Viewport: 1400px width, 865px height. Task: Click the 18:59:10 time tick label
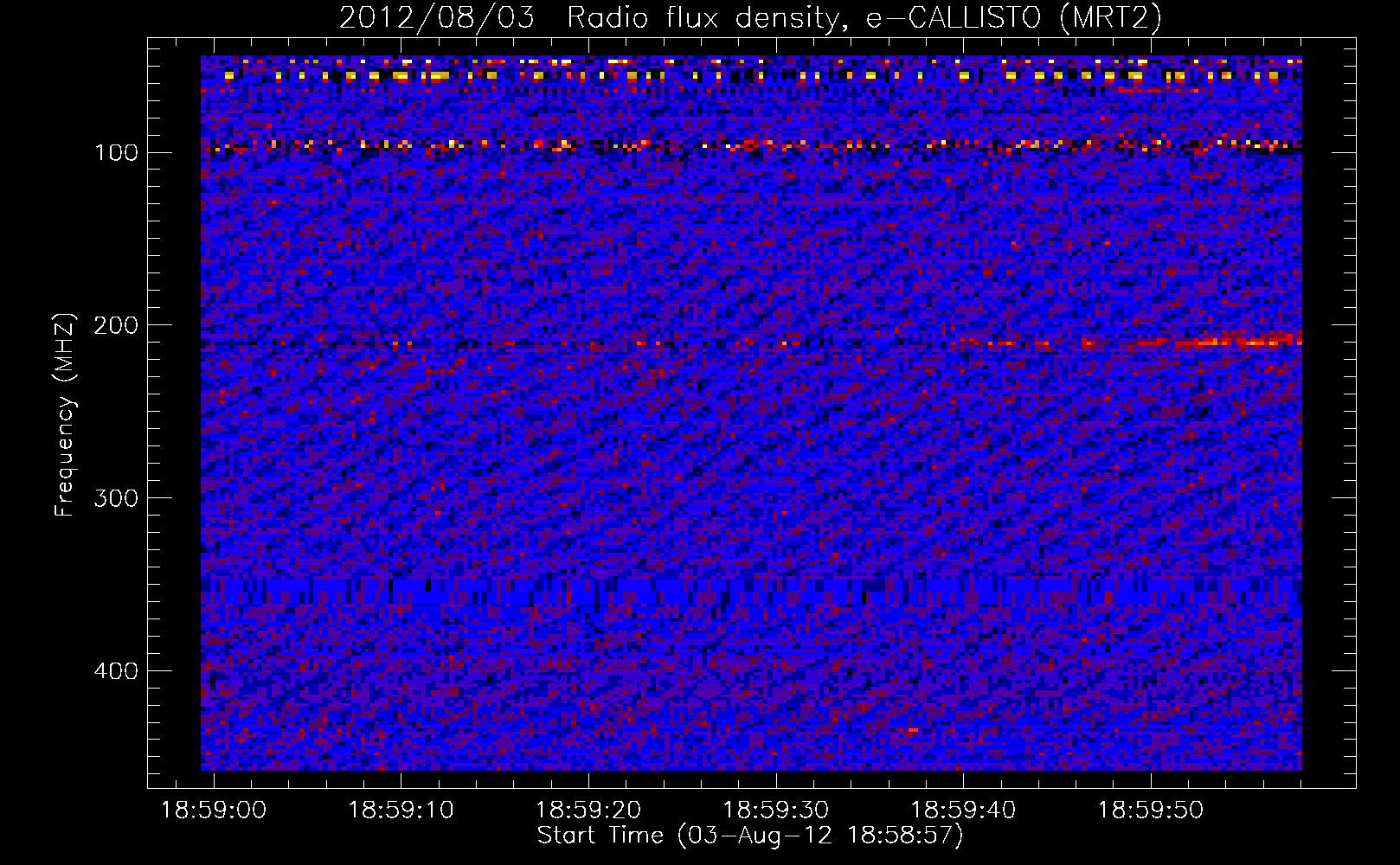[x=401, y=811]
